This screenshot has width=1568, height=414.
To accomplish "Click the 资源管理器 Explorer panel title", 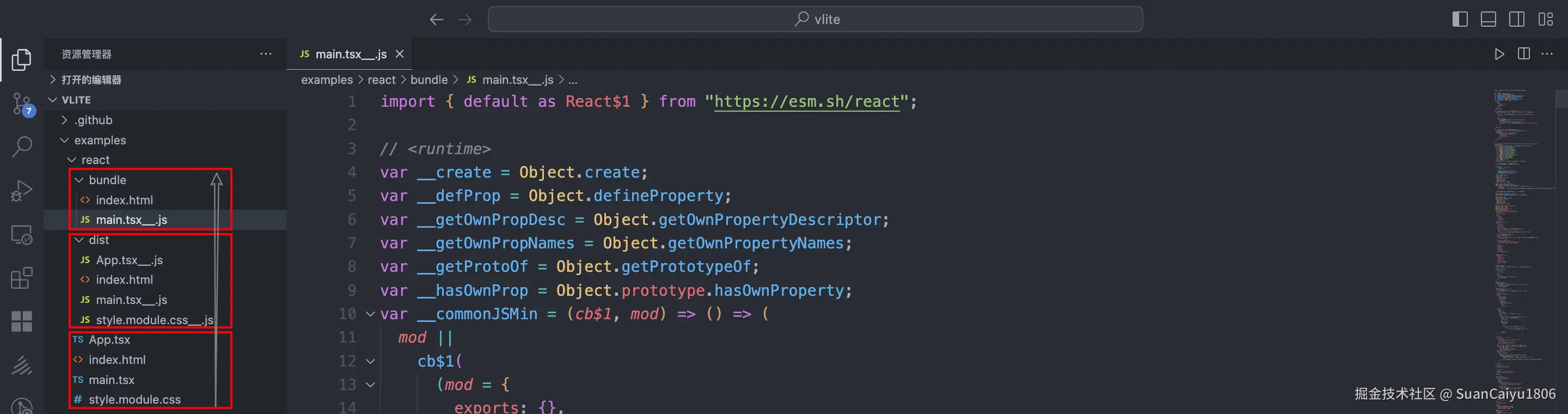I will click(x=87, y=54).
